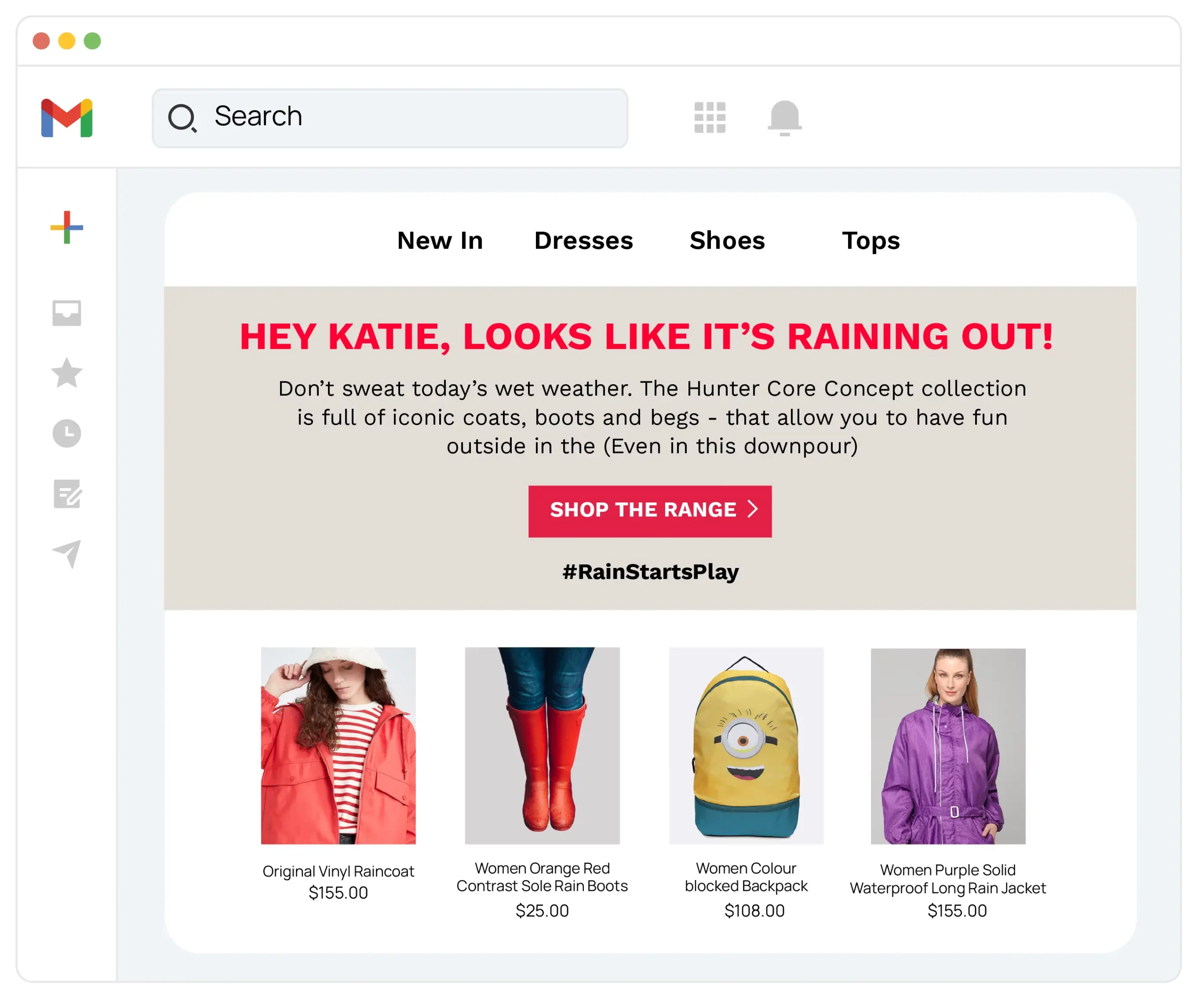Click the $155.00 price under Purple Rain Jacket
Viewport: 1191px width, 1008px height.
coord(957,910)
